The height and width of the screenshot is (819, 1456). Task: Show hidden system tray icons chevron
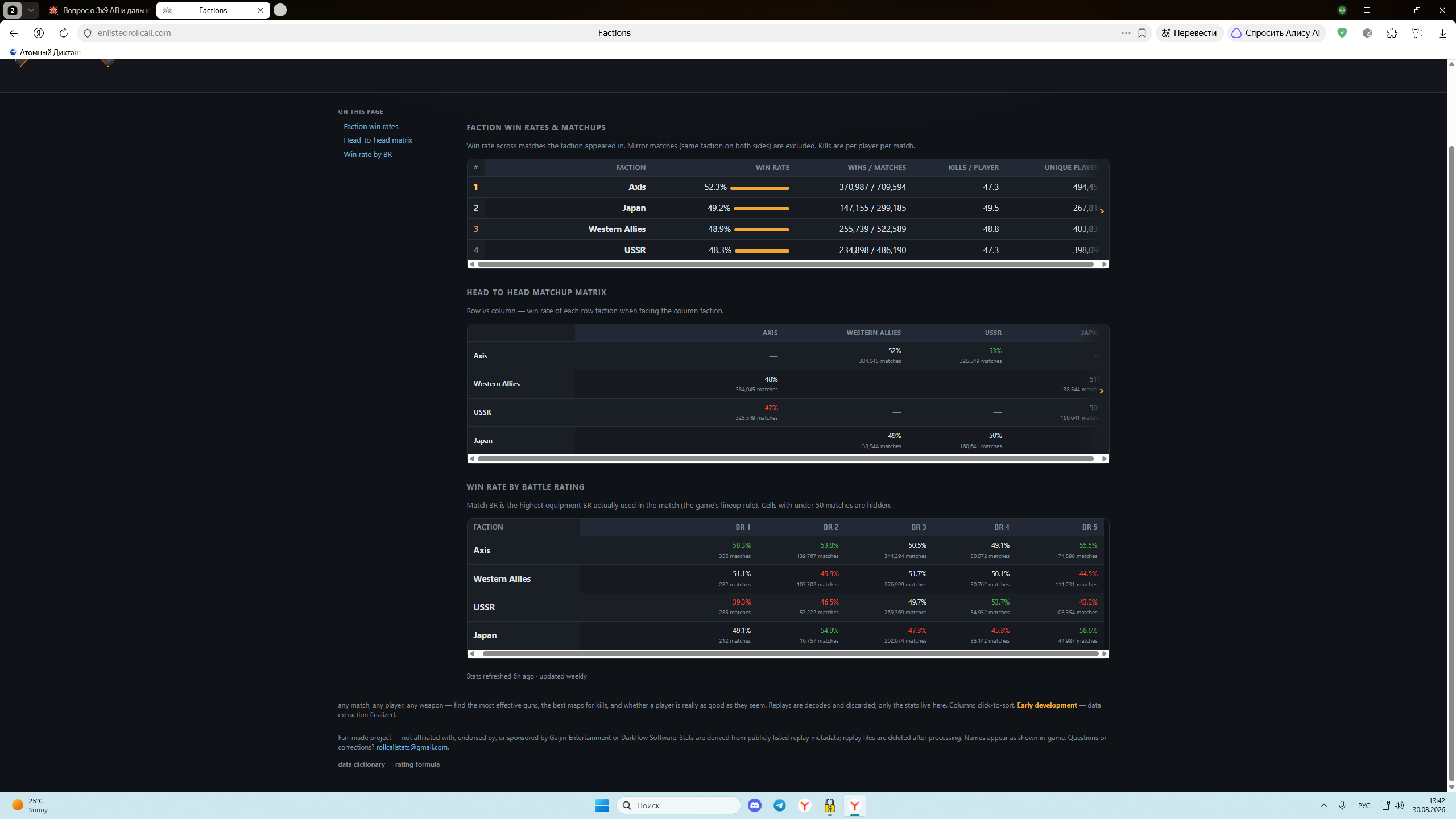tap(1323, 805)
